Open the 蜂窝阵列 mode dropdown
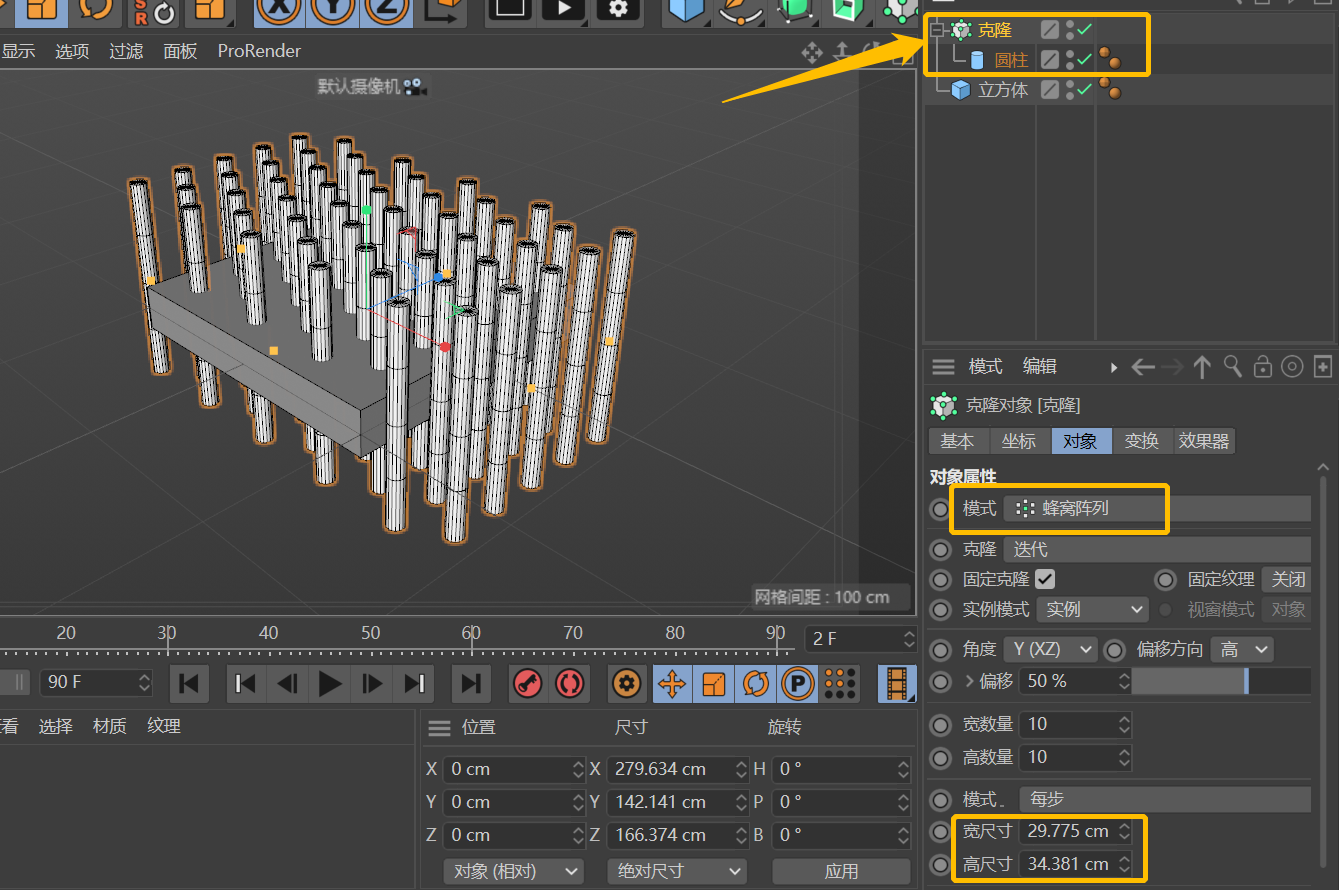Screen dimensions: 1339x890 pos(1157,509)
